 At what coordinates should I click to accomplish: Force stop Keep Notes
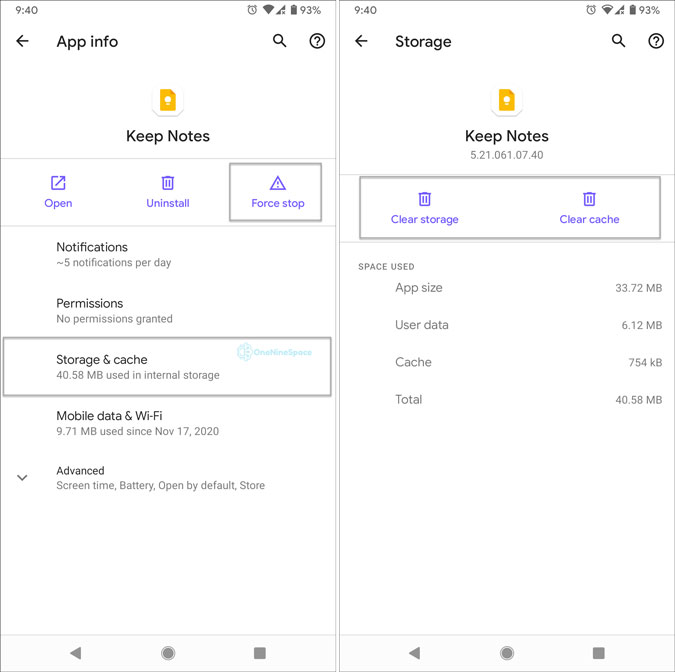tap(278, 192)
